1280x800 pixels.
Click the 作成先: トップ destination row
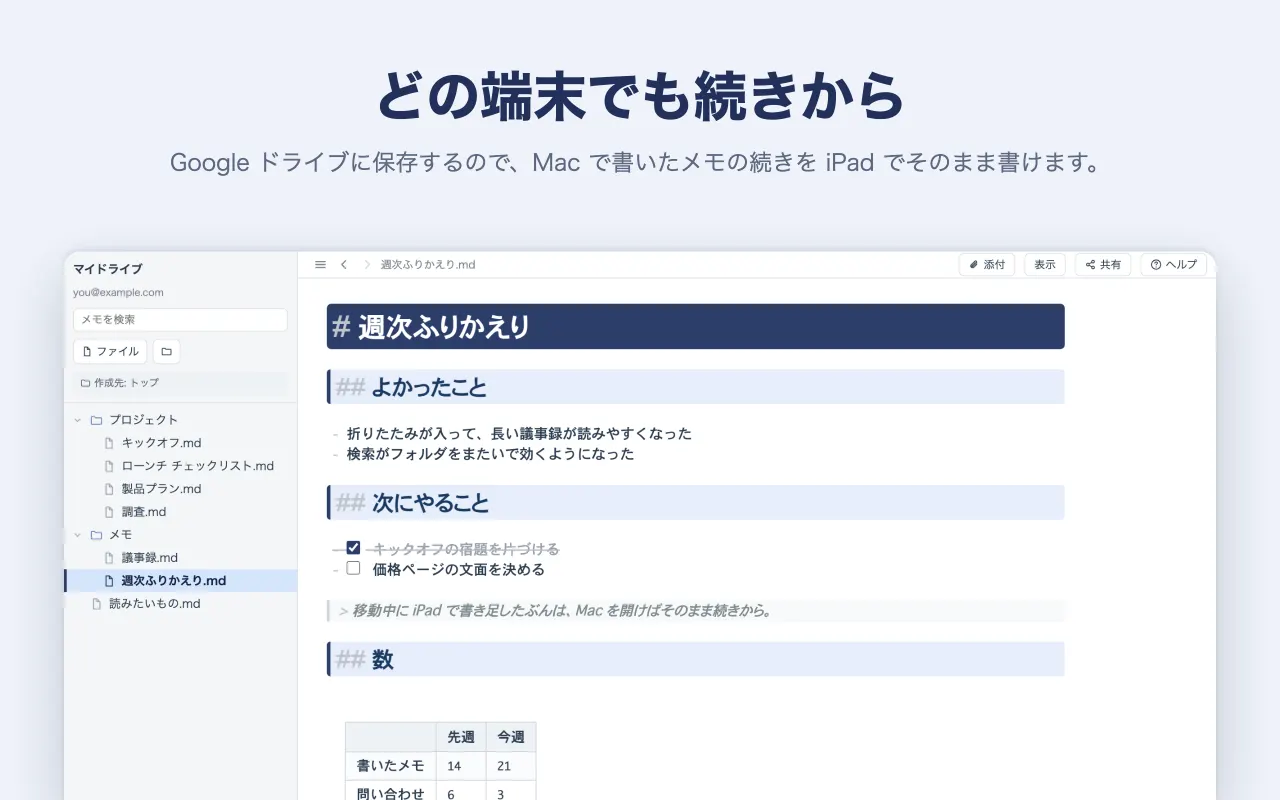pos(180,383)
